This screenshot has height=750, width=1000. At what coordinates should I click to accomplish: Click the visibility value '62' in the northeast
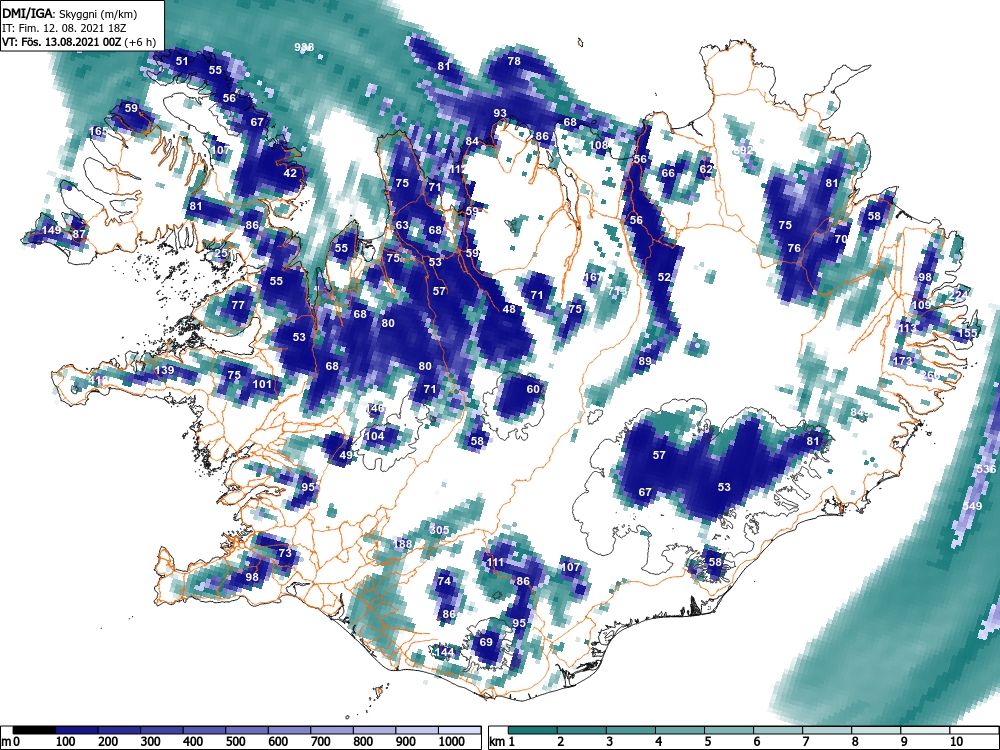[x=705, y=170]
